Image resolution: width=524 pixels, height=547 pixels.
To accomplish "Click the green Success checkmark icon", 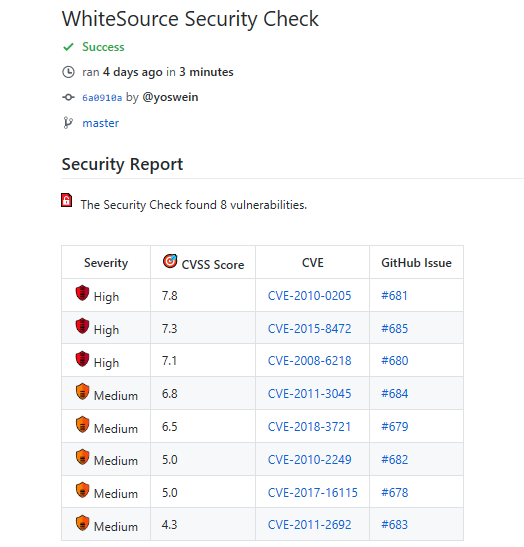I will (68, 47).
